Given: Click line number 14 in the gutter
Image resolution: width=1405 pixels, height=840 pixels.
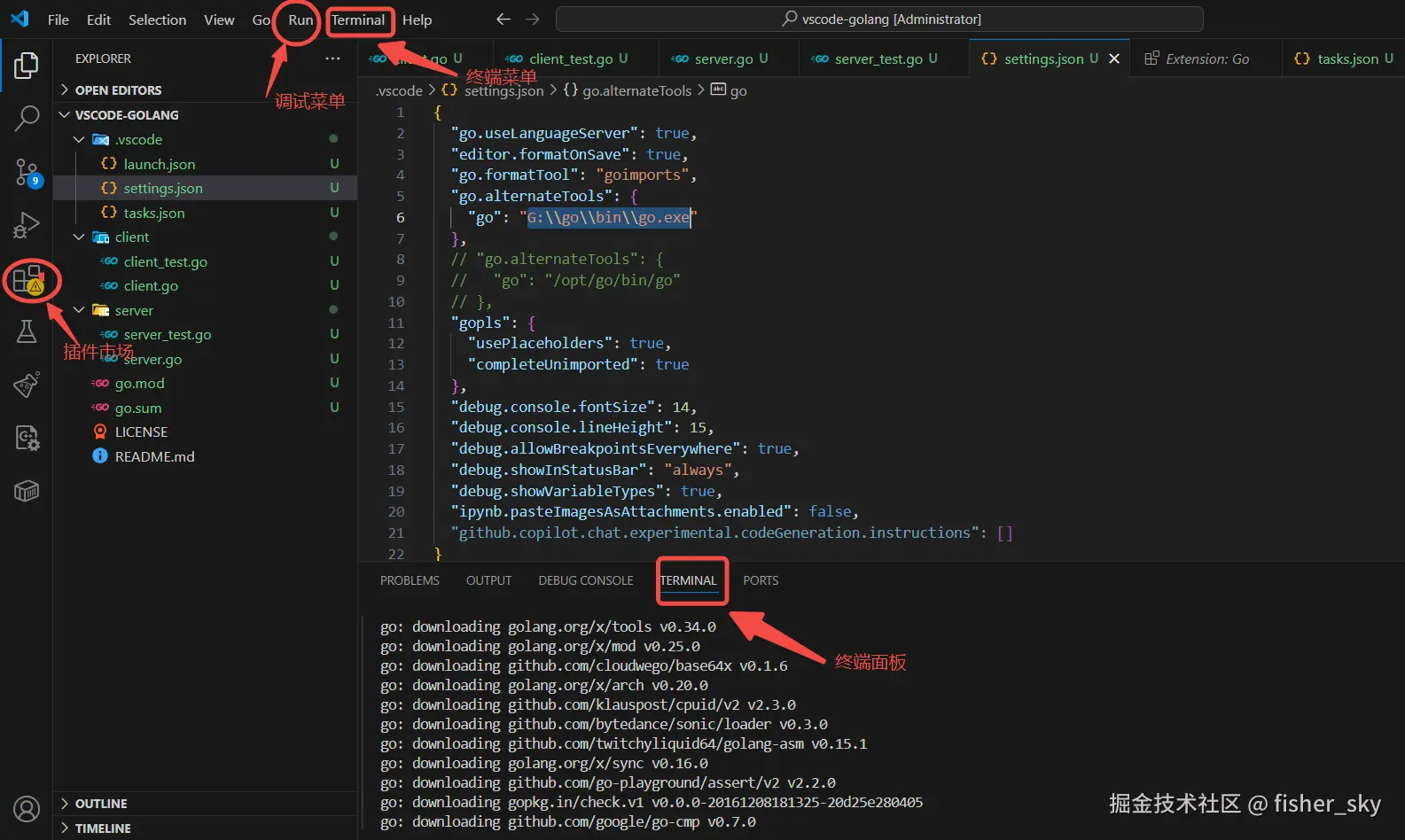Looking at the screenshot, I should point(395,385).
